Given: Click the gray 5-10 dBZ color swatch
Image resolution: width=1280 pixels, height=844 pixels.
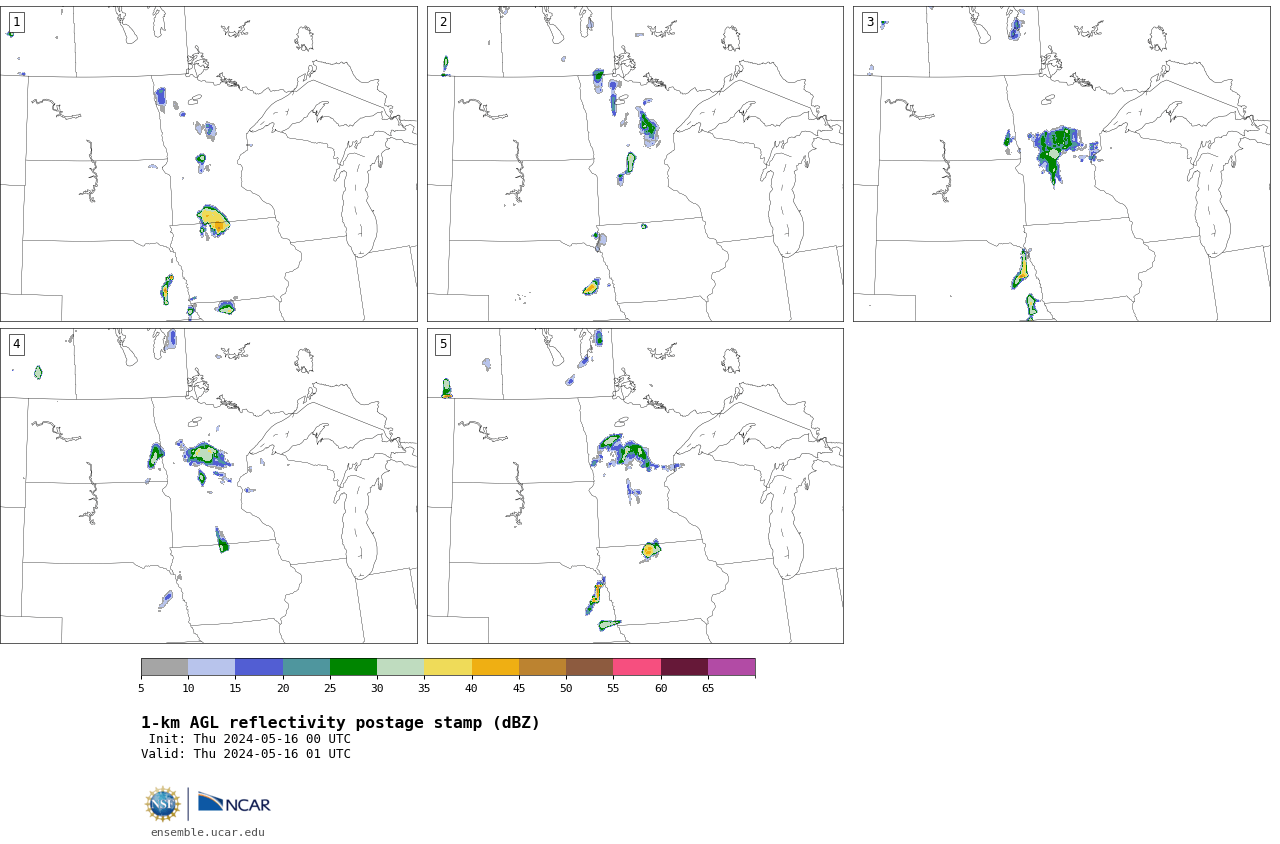Looking at the screenshot, I should tap(165, 667).
